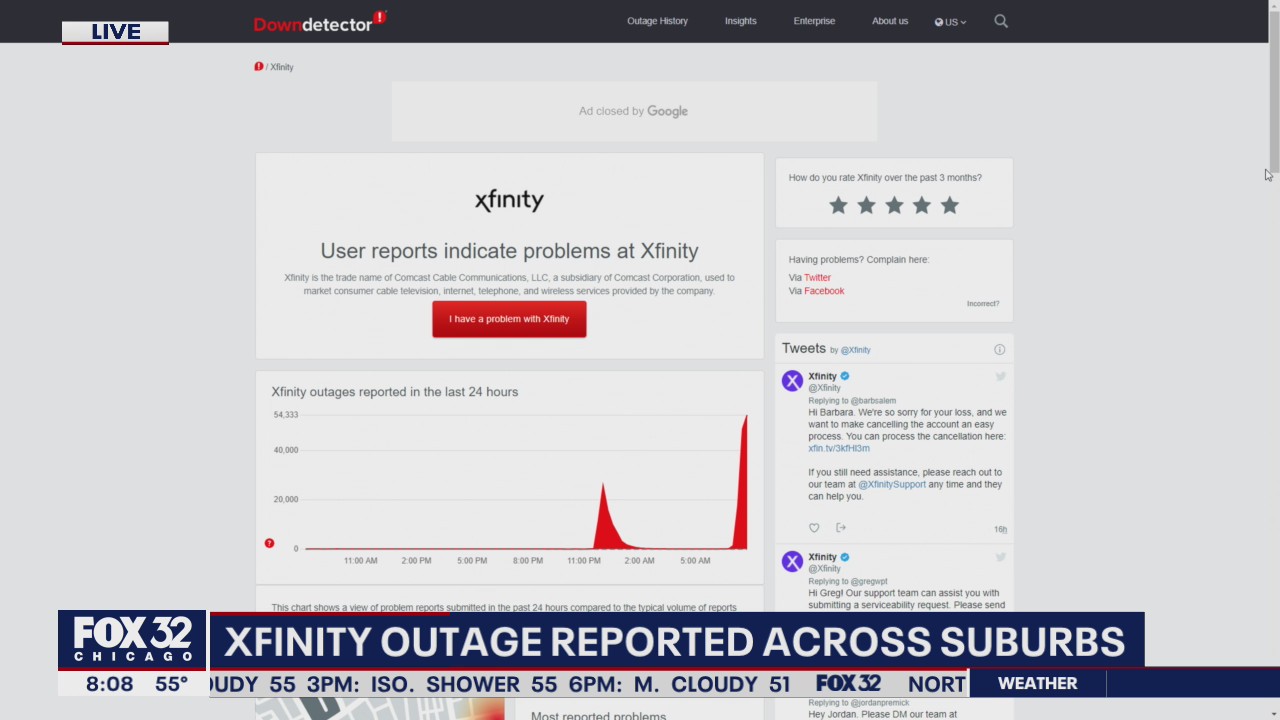Select the "Most reported problems" heading
Image resolution: width=1280 pixels, height=720 pixels.
click(598, 715)
